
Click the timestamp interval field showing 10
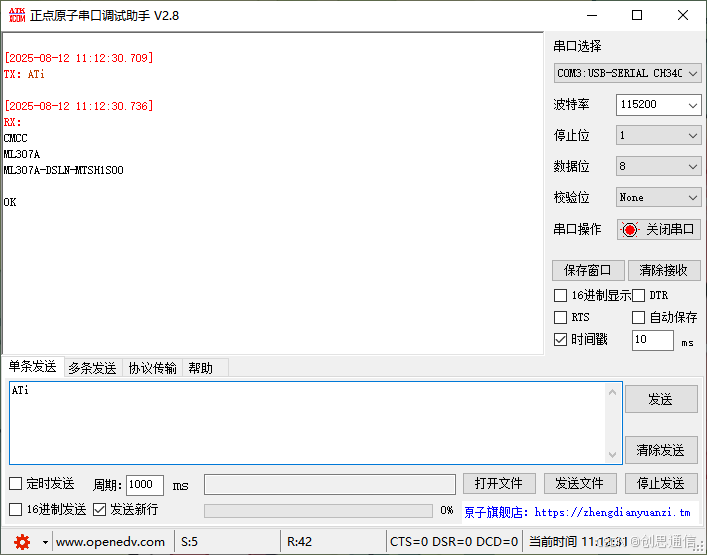tap(652, 340)
